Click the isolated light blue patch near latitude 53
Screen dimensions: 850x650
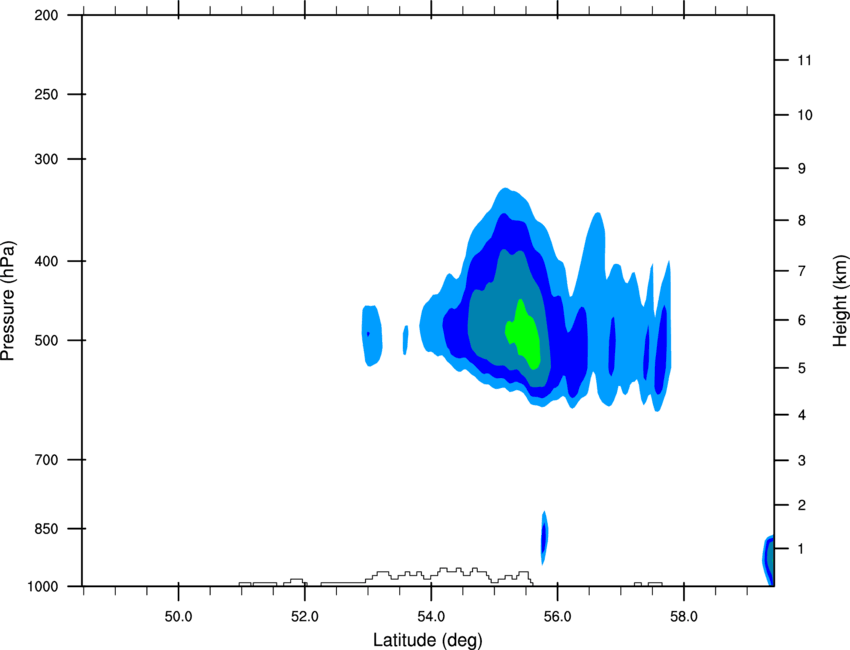click(372, 336)
